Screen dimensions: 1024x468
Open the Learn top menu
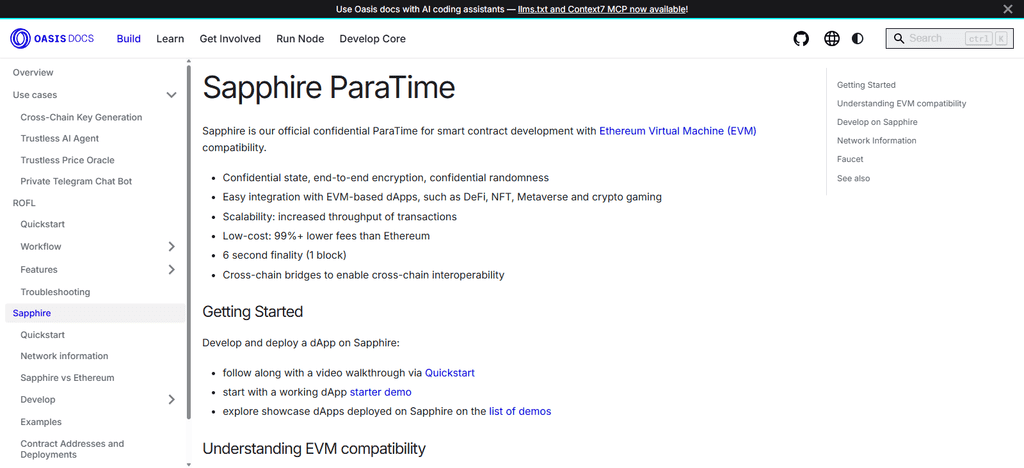tap(170, 39)
